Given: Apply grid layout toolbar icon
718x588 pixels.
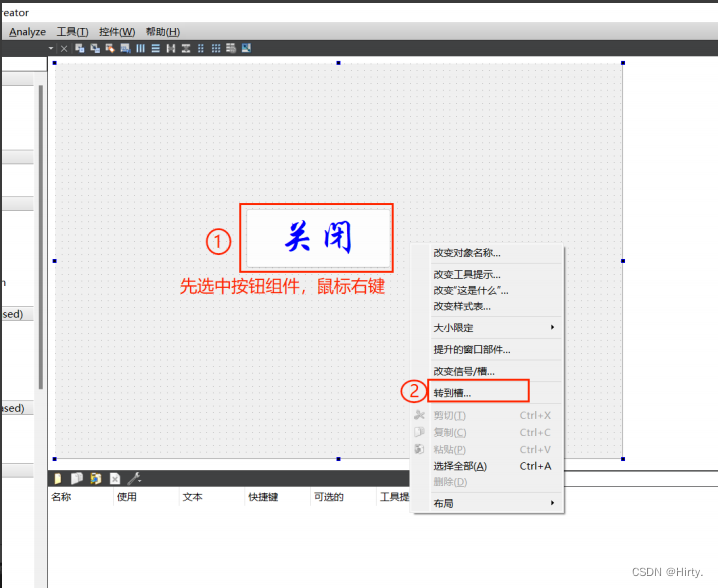Looking at the screenshot, I should point(216,48).
